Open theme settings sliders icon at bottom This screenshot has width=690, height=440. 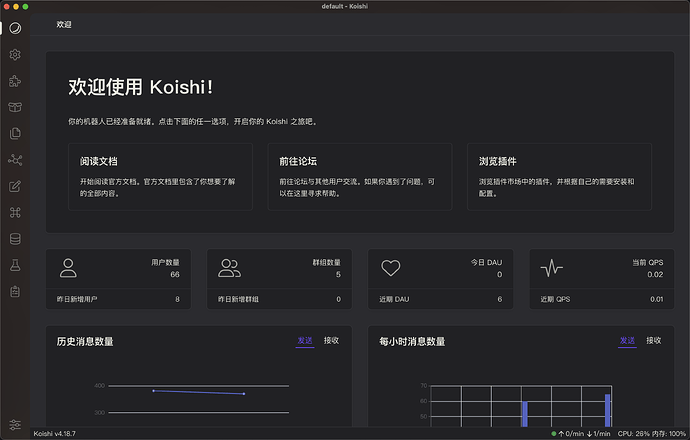pos(15,425)
